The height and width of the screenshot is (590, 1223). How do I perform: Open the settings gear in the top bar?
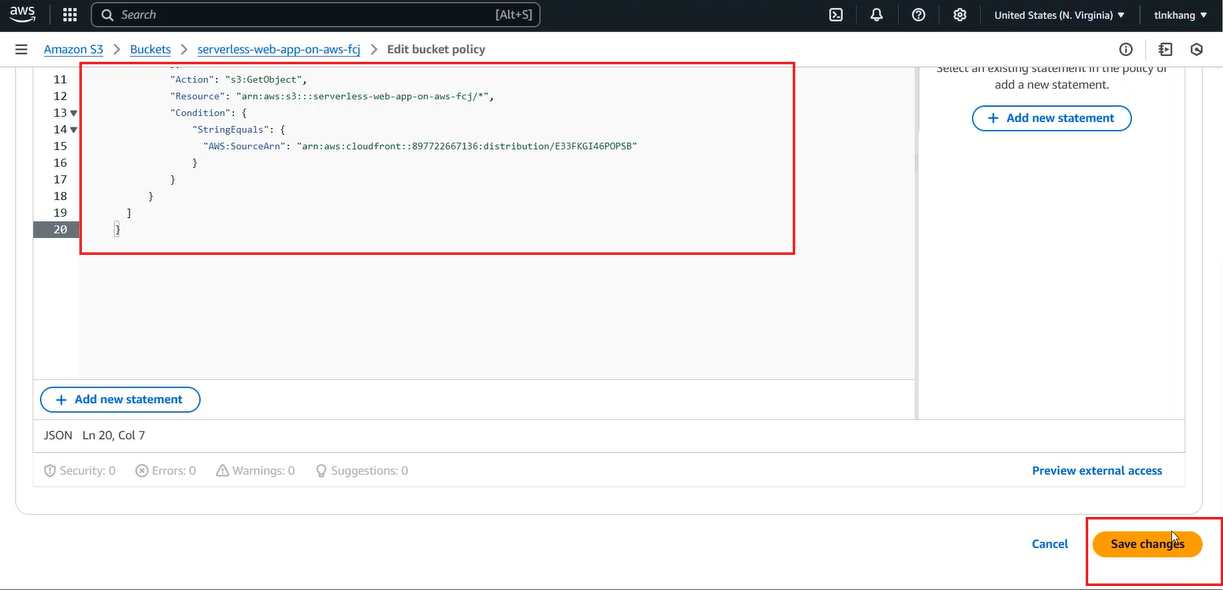pos(960,15)
